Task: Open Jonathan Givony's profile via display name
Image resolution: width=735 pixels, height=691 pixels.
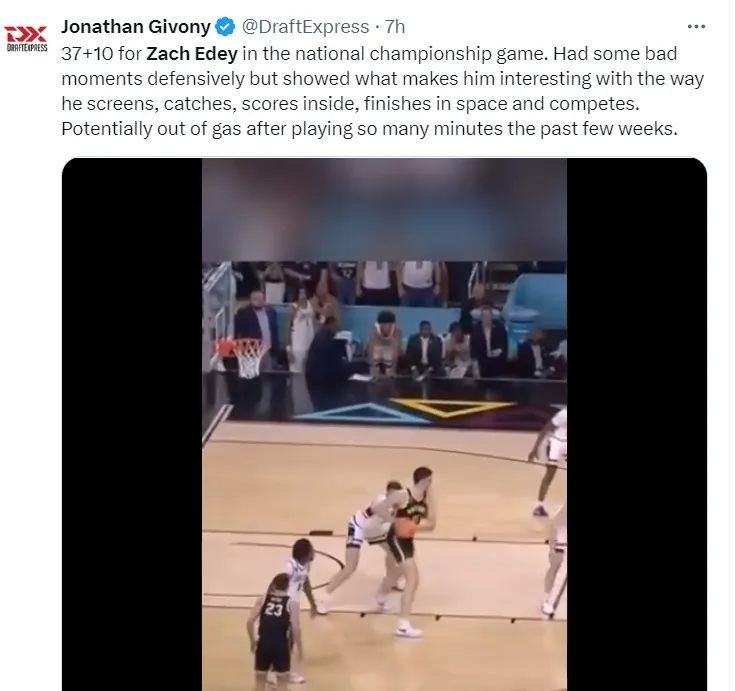Action: point(136,27)
